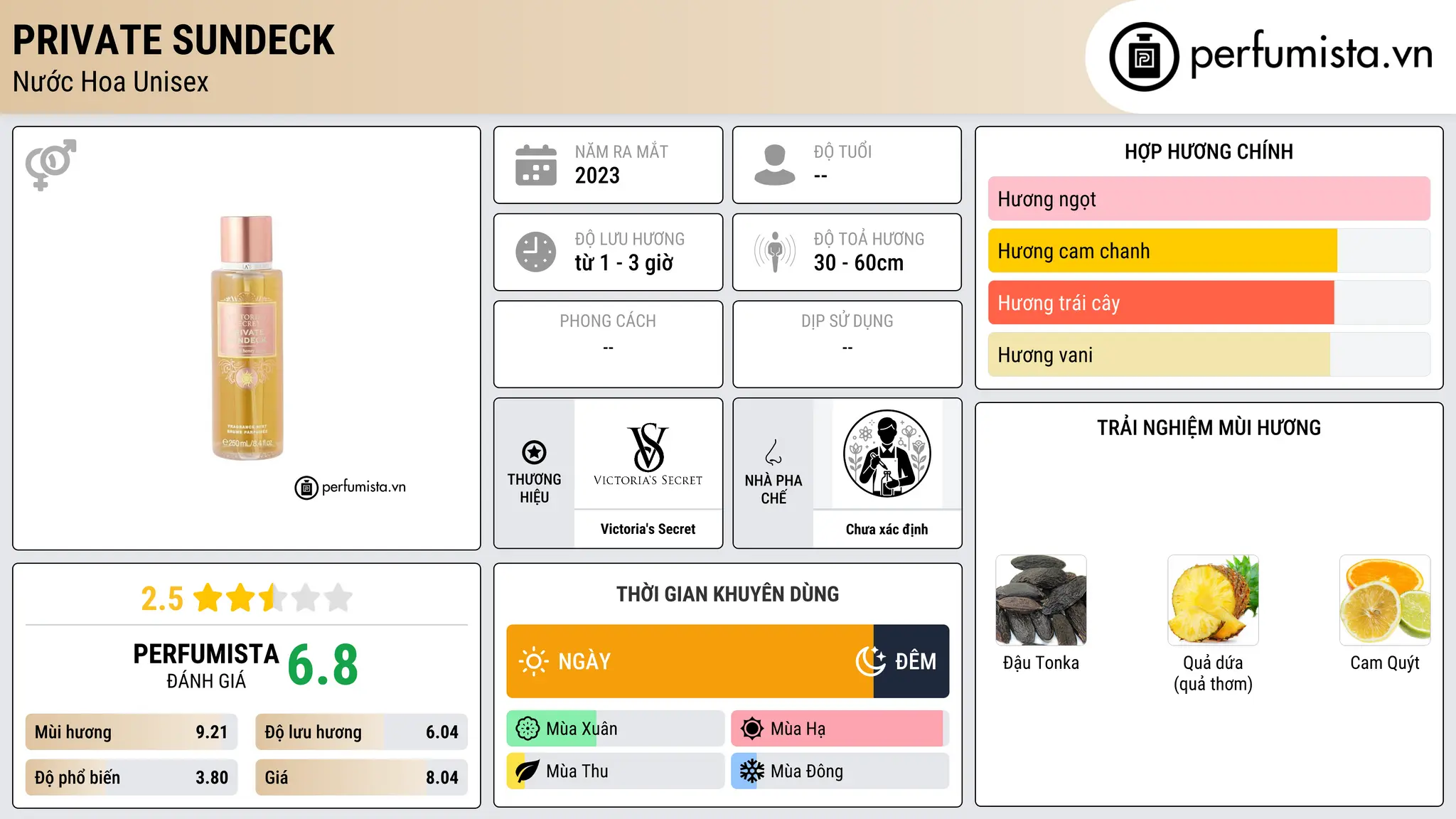
Task: Click the 30 - 60cm projection value
Action: pyautogui.click(x=859, y=263)
